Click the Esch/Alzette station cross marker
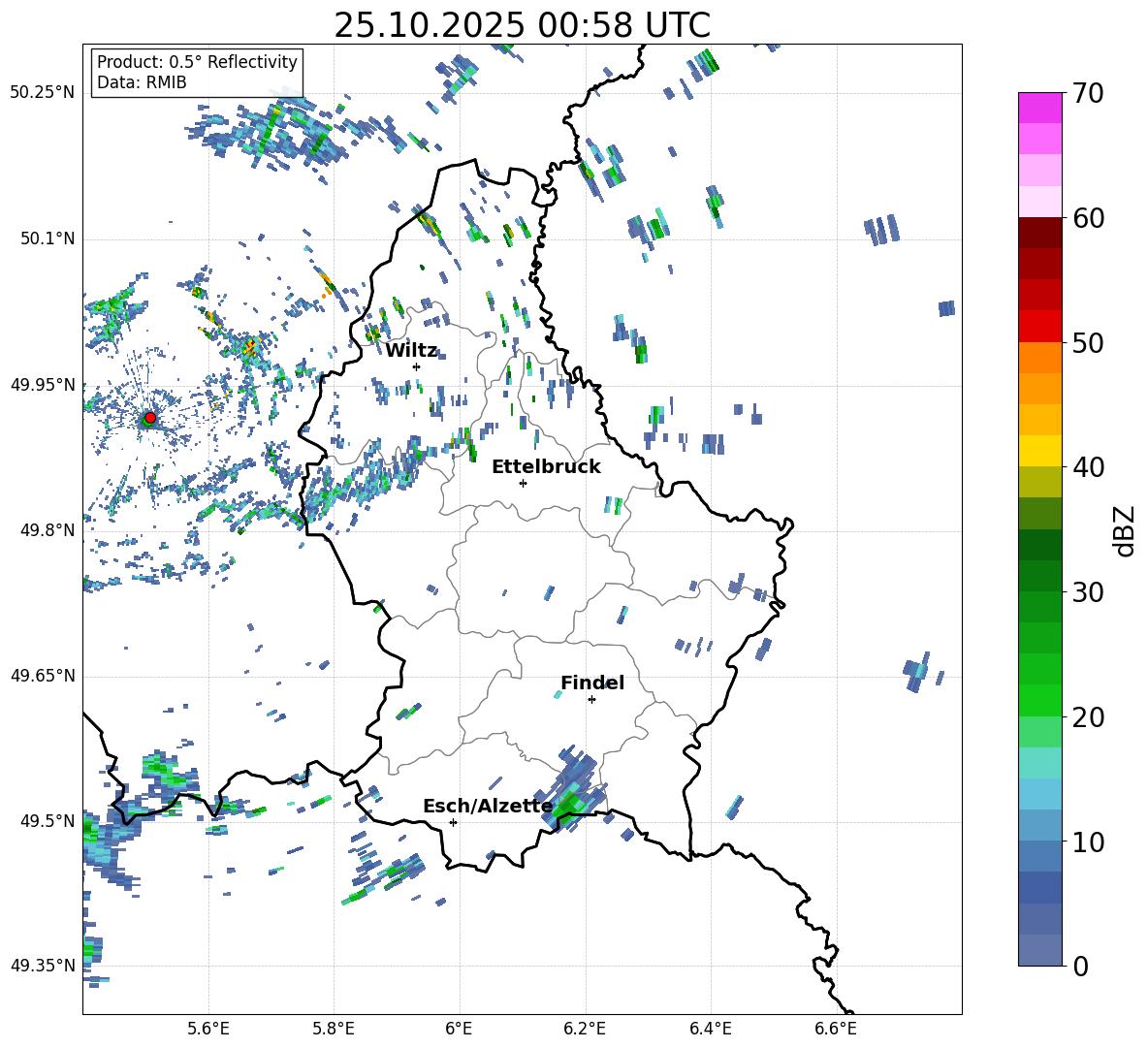Screen dimensions: 1148x1048 [453, 822]
